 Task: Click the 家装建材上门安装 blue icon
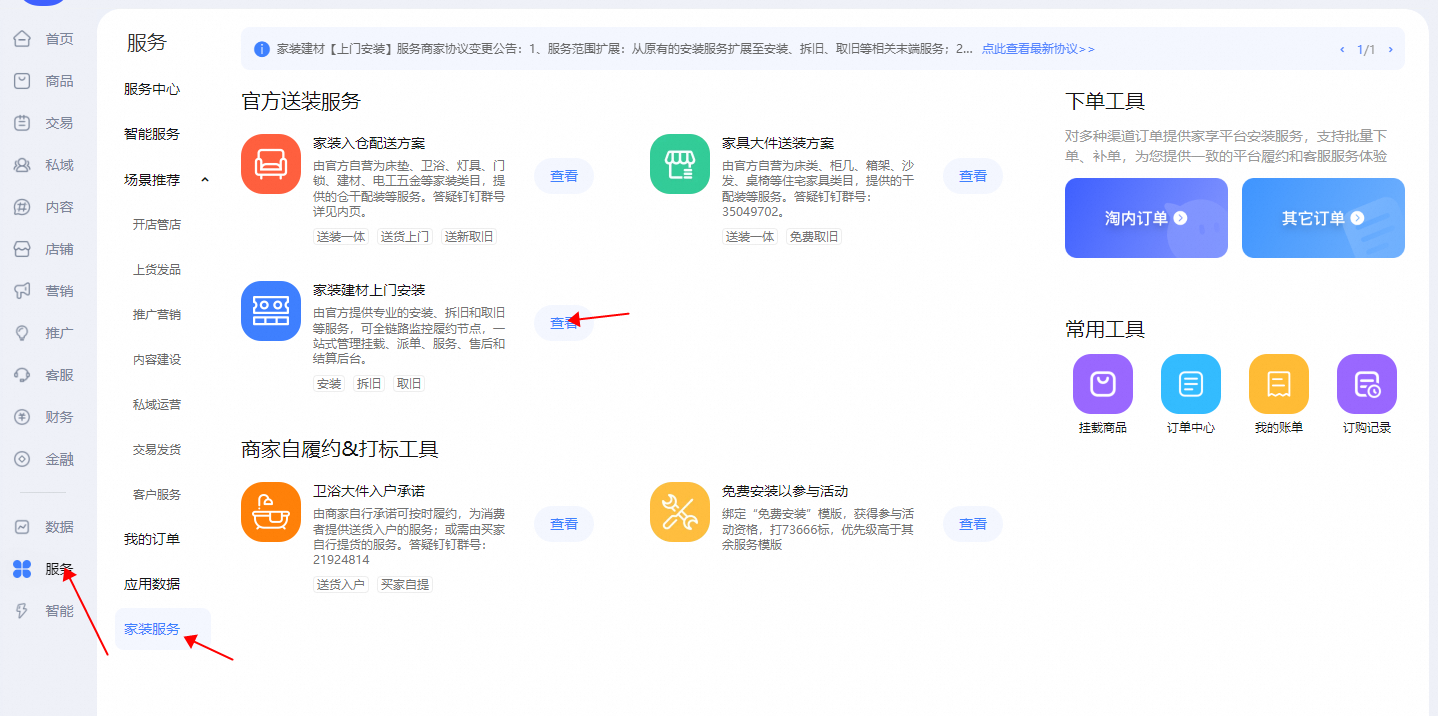coord(271,311)
